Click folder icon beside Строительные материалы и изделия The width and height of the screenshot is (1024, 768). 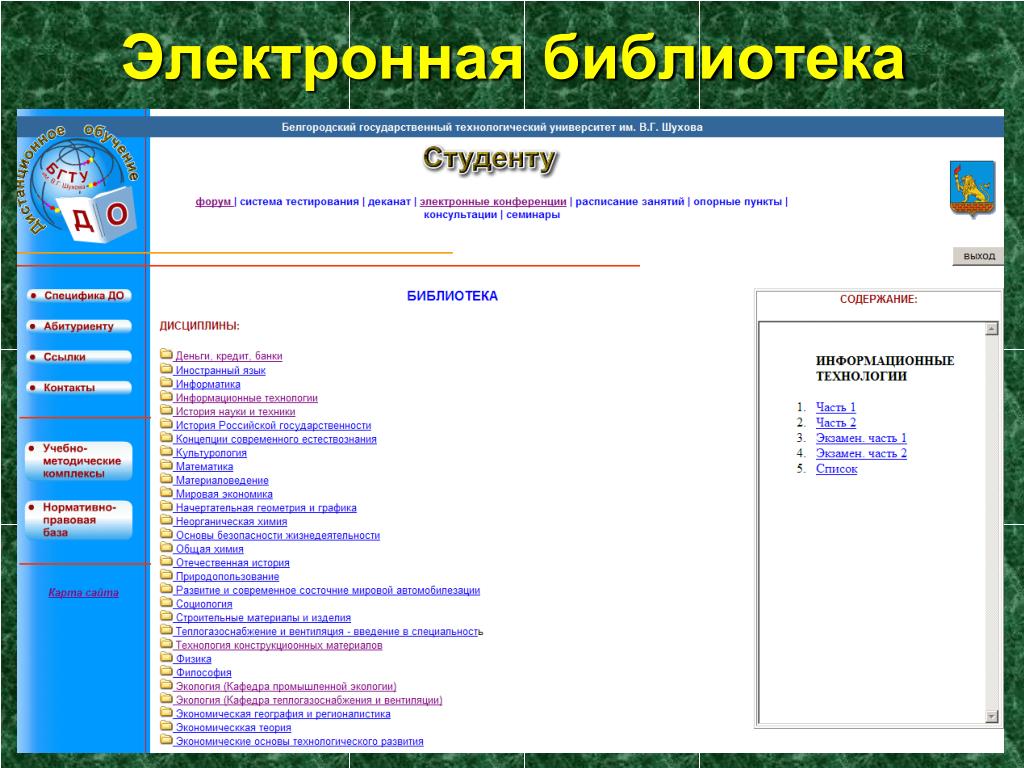point(167,616)
